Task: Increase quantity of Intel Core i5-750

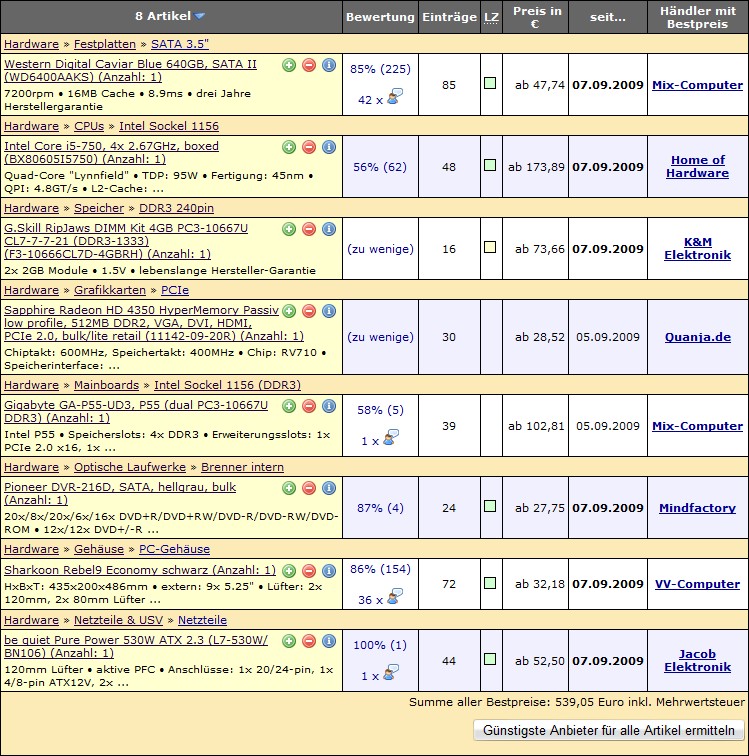Action: pos(289,147)
